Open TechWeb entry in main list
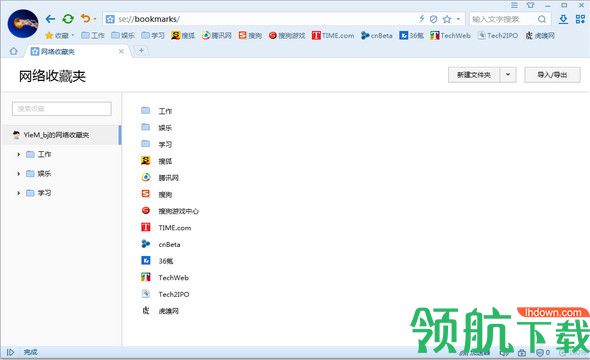 click(165, 278)
